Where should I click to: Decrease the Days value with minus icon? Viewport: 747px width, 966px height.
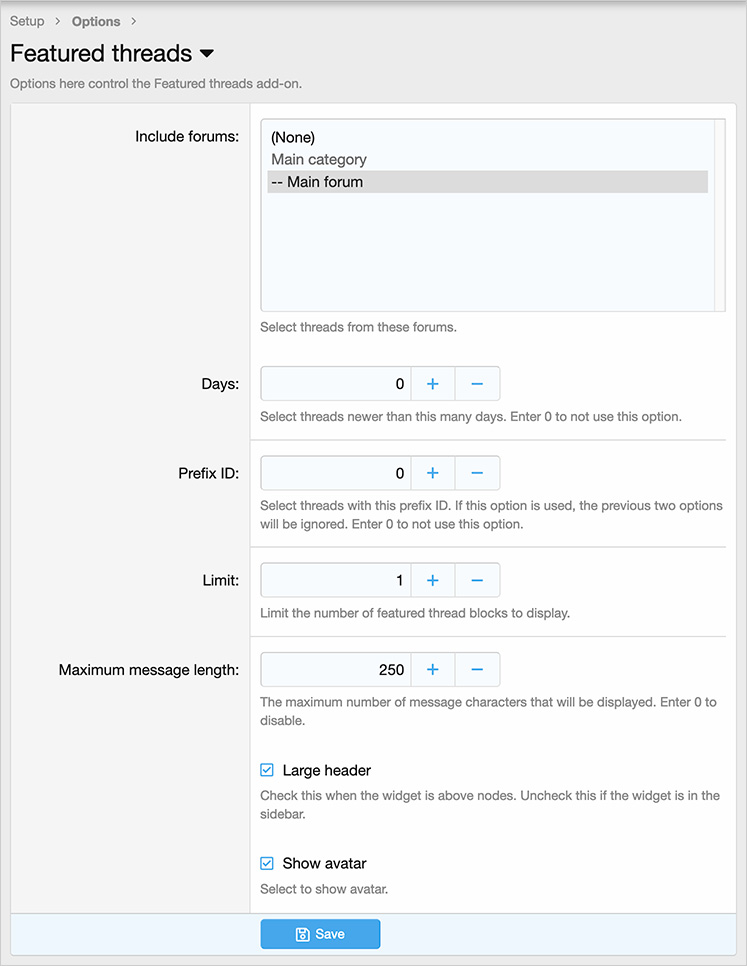(x=477, y=384)
